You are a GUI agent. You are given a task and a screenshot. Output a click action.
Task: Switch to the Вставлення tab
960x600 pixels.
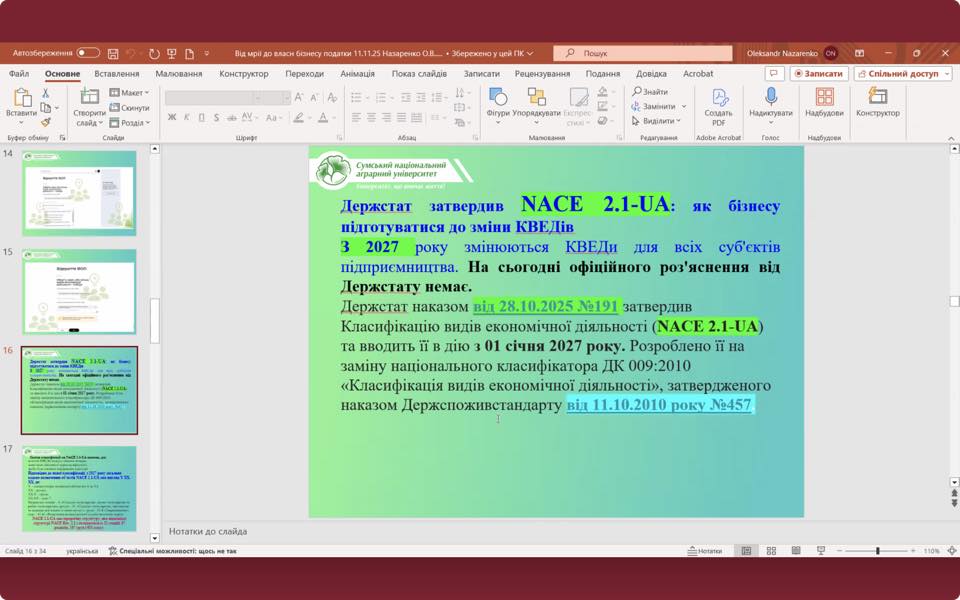point(117,74)
